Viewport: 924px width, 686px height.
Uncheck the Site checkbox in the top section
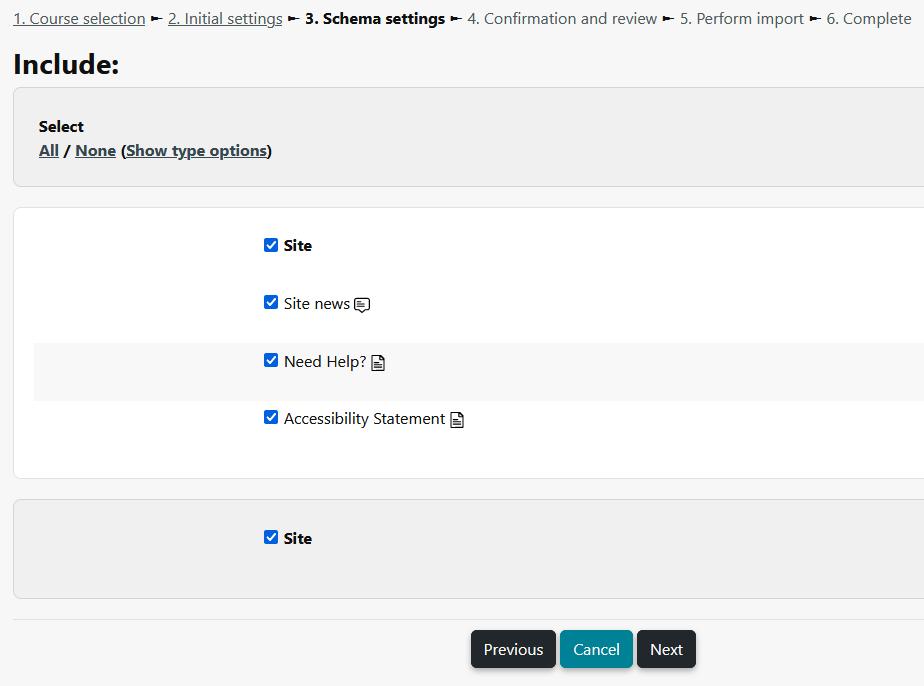coord(271,244)
